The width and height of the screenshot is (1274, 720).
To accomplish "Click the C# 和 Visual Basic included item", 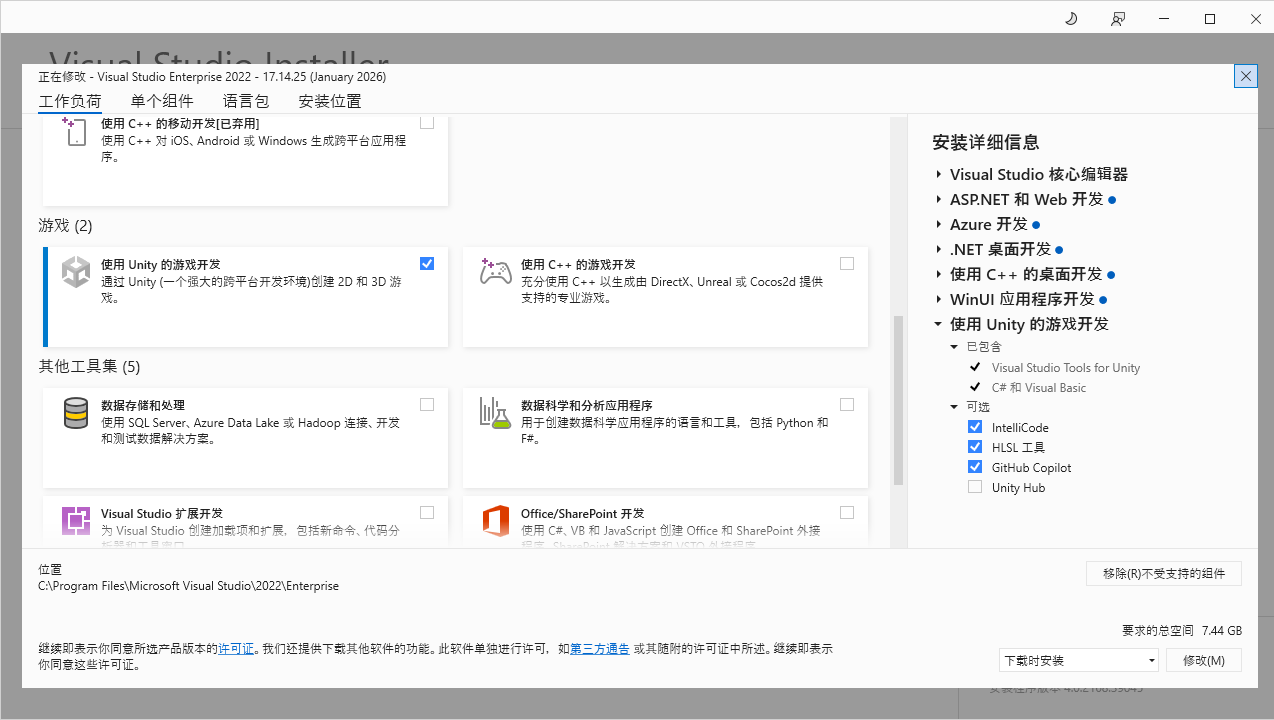I will pyautogui.click(x=1039, y=387).
